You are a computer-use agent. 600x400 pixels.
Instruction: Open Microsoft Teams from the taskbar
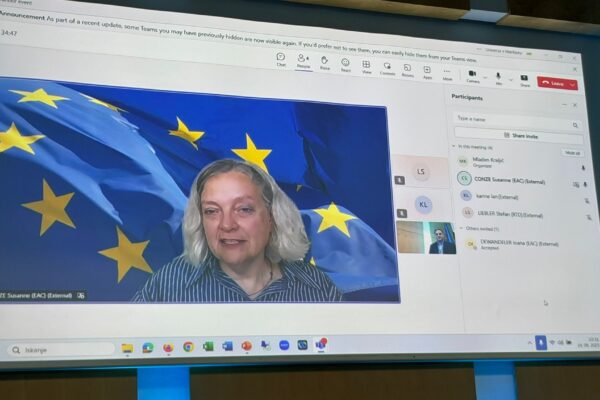(321, 344)
